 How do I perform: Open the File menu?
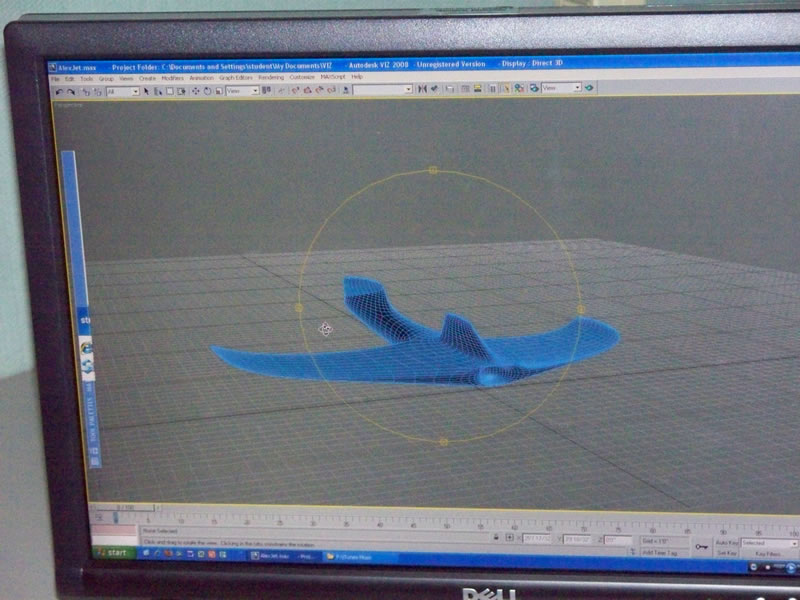point(55,79)
